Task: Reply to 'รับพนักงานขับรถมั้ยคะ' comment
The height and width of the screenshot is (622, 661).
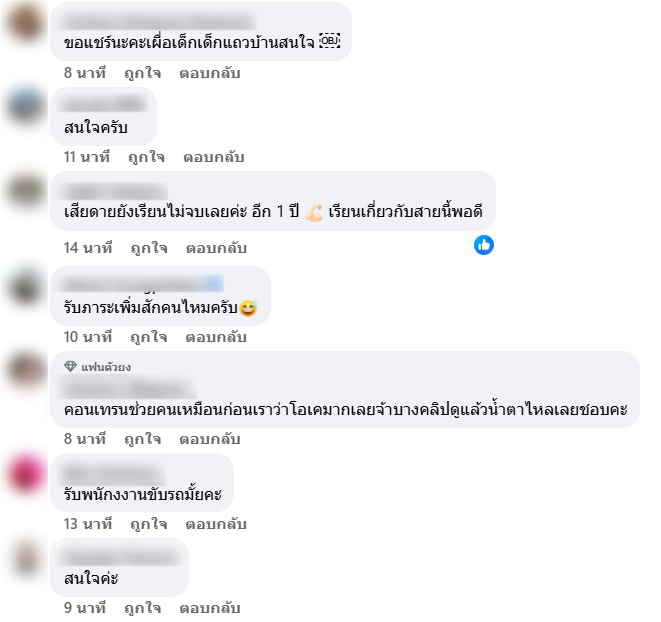Action: [x=216, y=524]
